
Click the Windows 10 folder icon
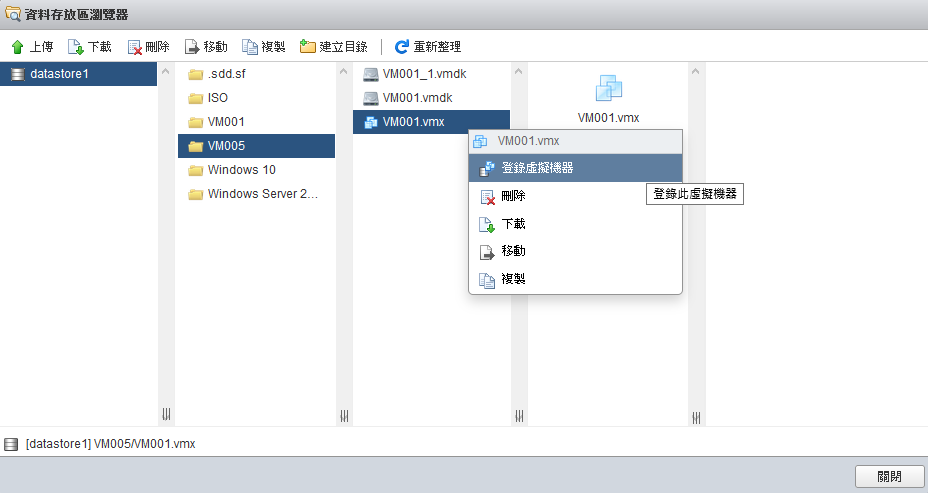click(x=195, y=170)
